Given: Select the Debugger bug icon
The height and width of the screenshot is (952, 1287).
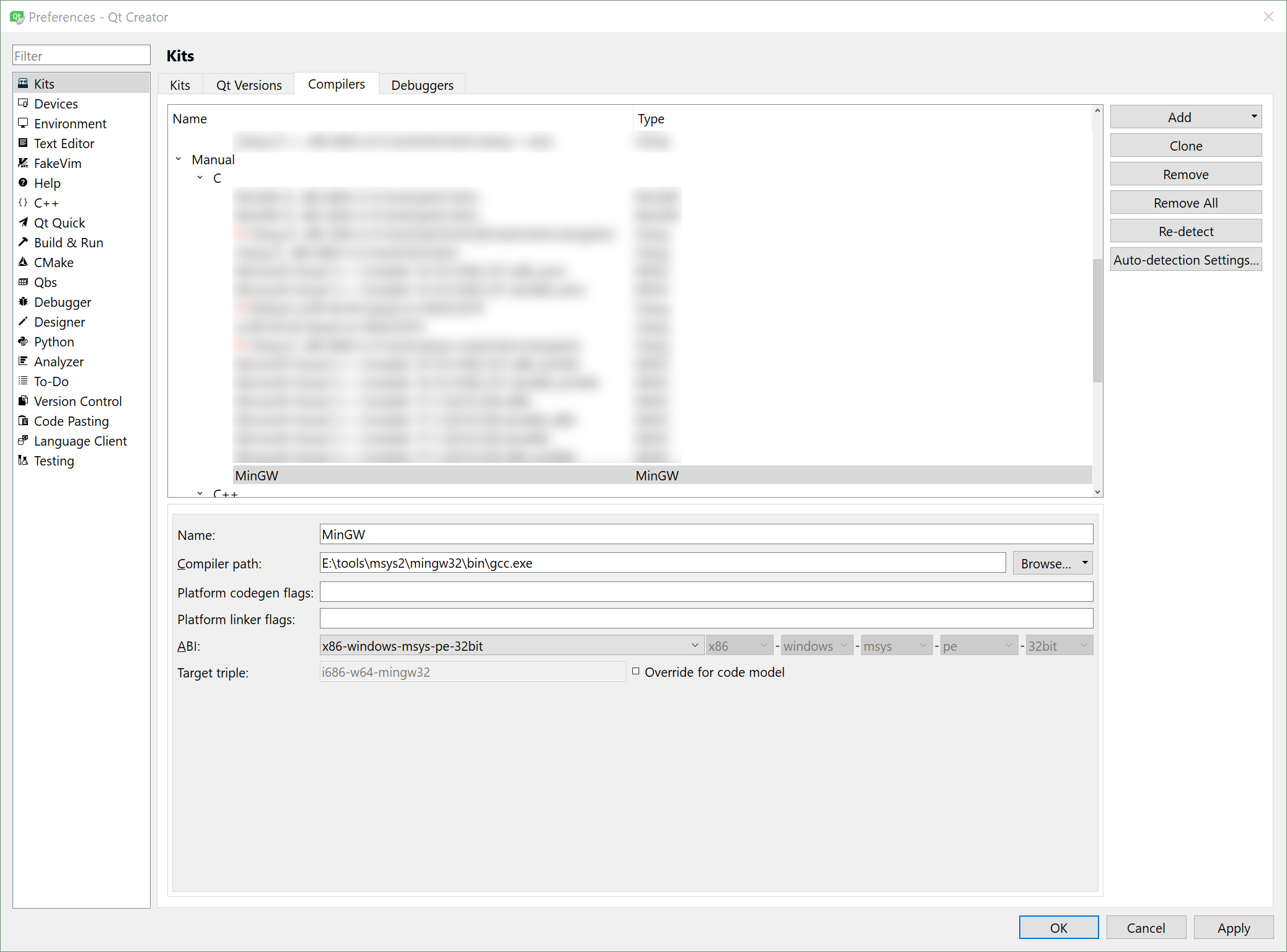Looking at the screenshot, I should [23, 301].
